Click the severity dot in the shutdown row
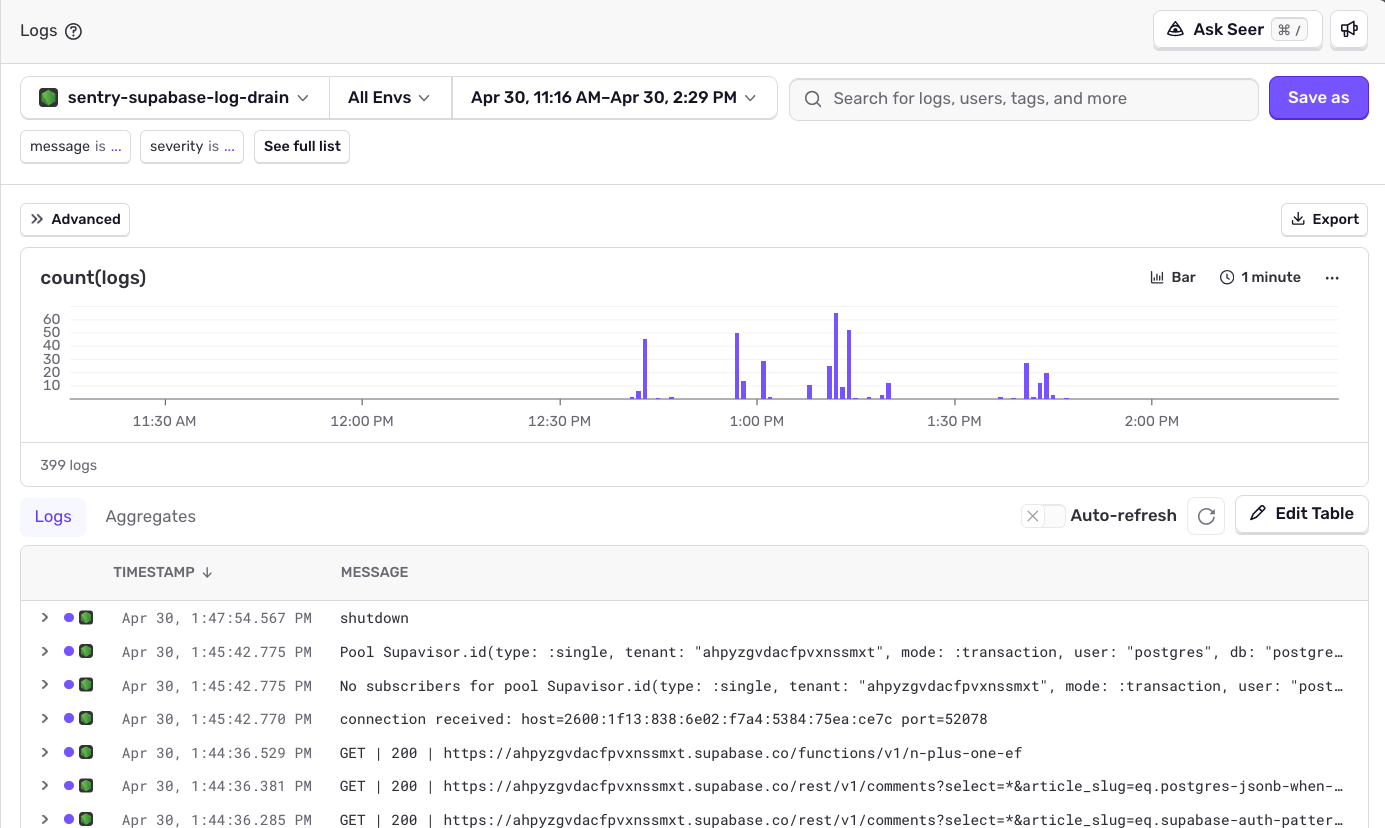This screenshot has width=1385, height=828. pos(68,618)
